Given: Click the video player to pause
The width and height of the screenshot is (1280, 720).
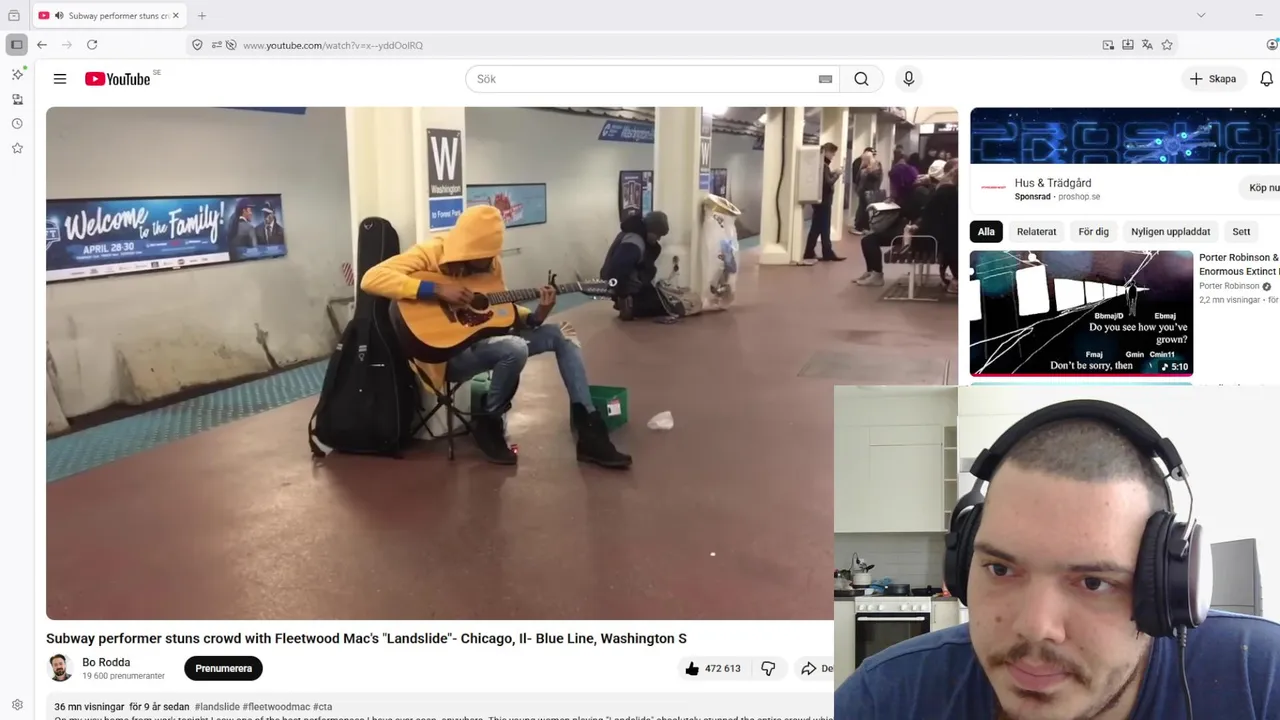Looking at the screenshot, I should (x=502, y=363).
